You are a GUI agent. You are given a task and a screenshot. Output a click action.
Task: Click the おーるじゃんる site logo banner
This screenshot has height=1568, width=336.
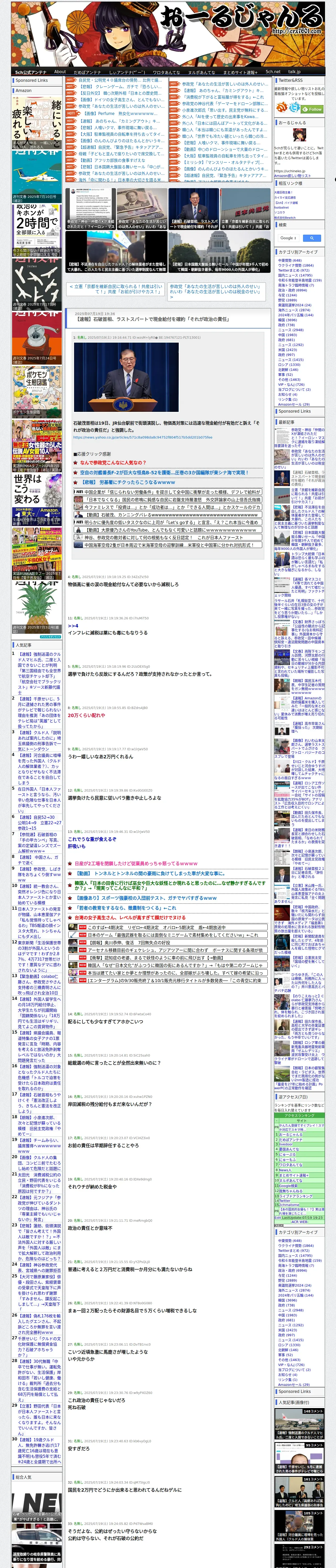click(x=168, y=33)
